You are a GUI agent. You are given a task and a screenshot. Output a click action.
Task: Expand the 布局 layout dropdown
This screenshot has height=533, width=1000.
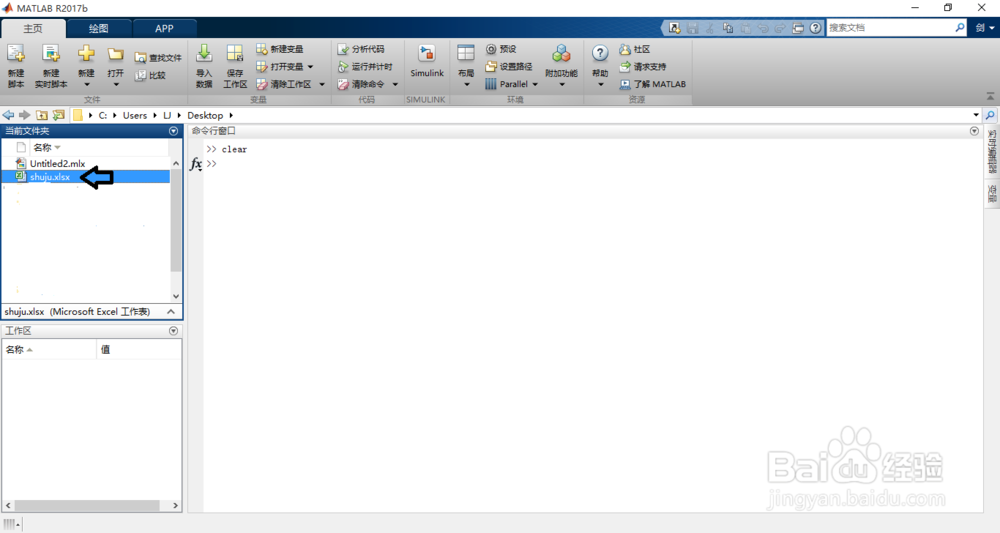point(466,85)
